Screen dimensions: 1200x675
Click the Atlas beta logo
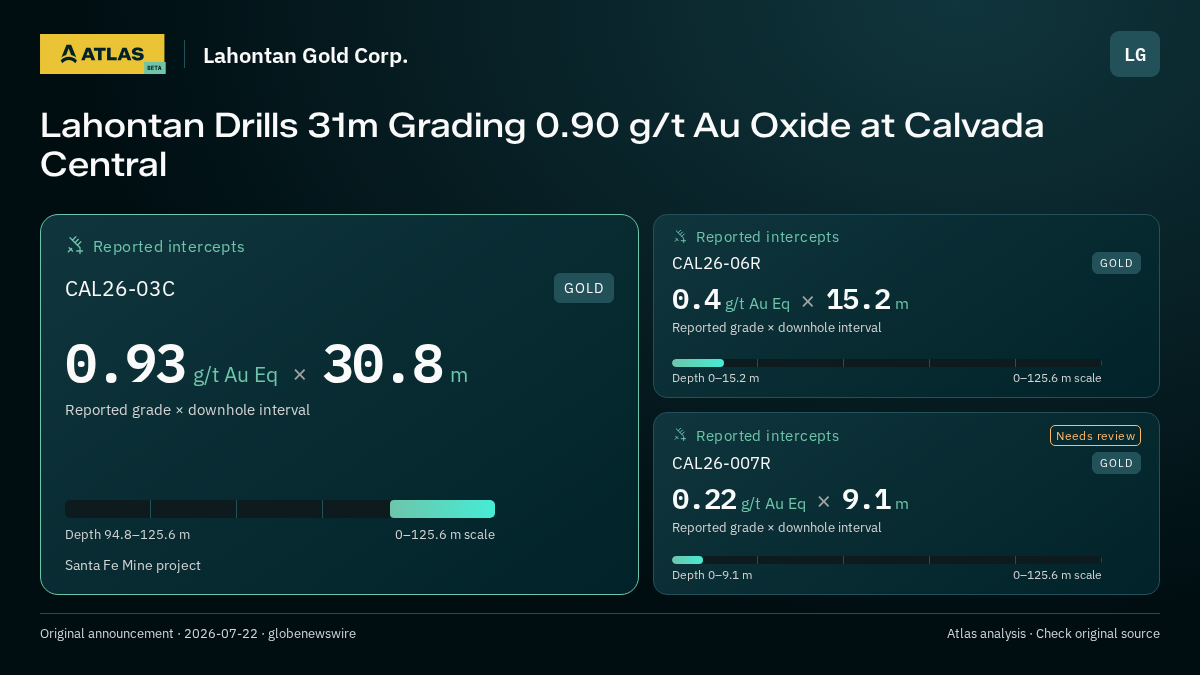[102, 54]
